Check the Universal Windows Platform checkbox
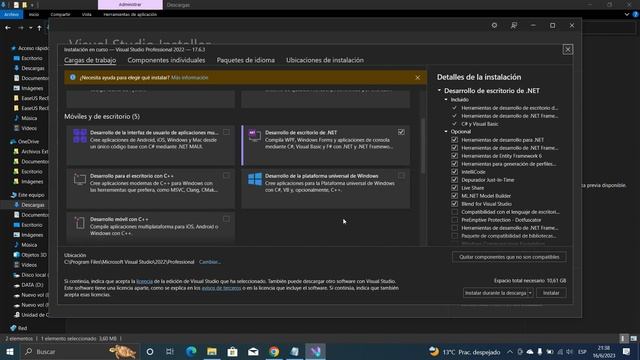Screen dimensions: 640x360 point(401,176)
